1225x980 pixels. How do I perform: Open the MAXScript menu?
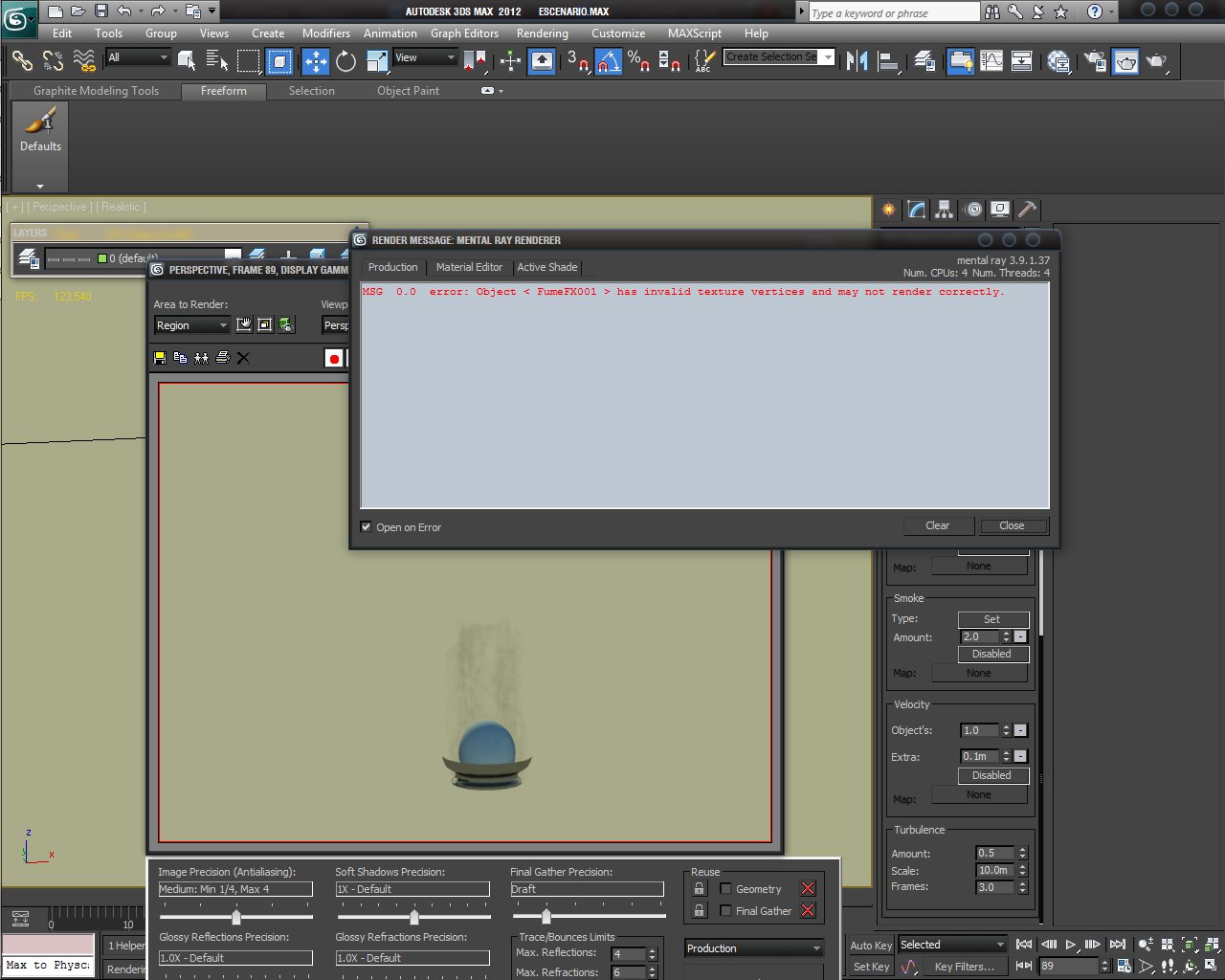695,33
